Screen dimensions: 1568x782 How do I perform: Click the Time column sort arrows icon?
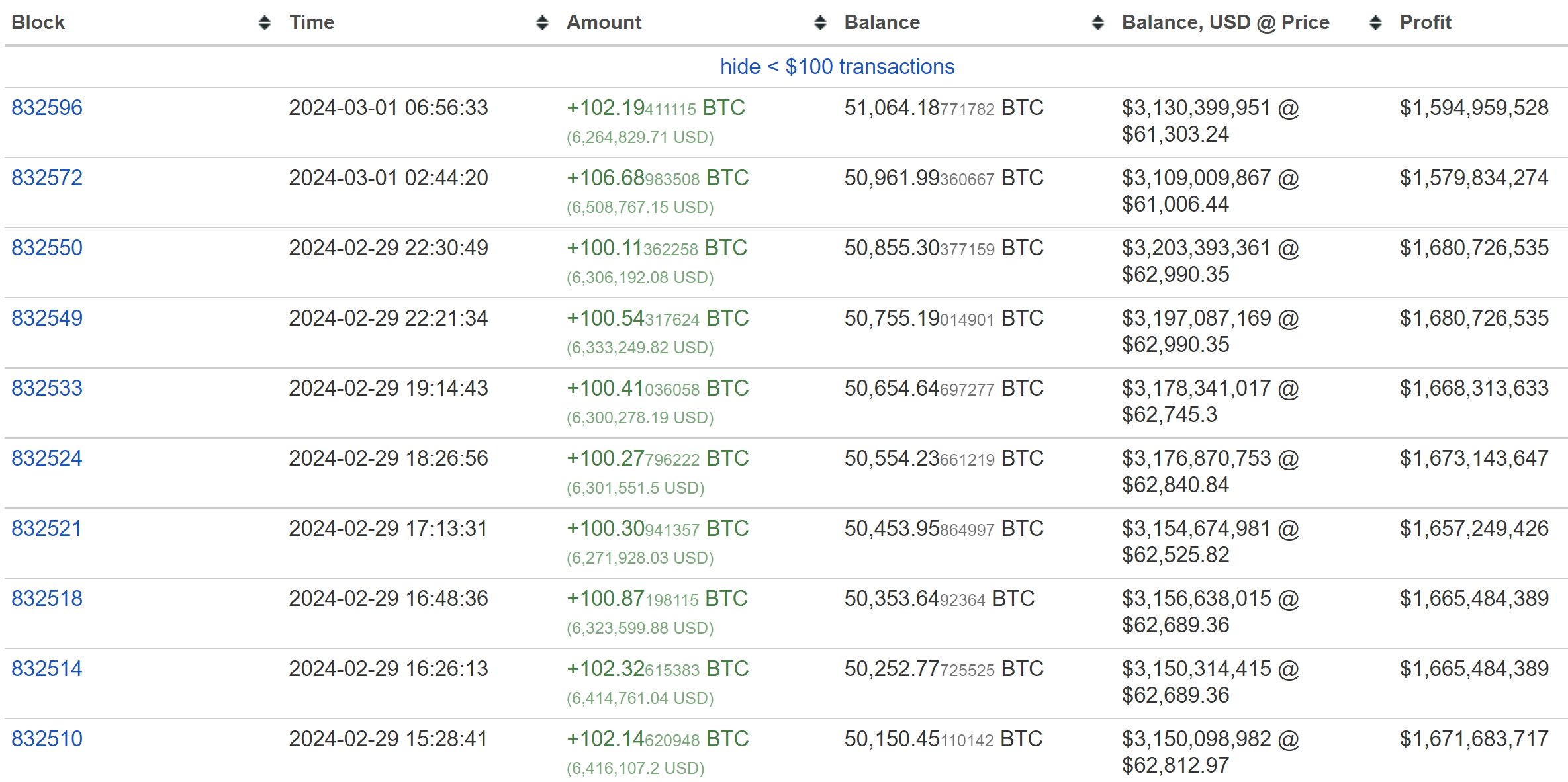pos(542,23)
